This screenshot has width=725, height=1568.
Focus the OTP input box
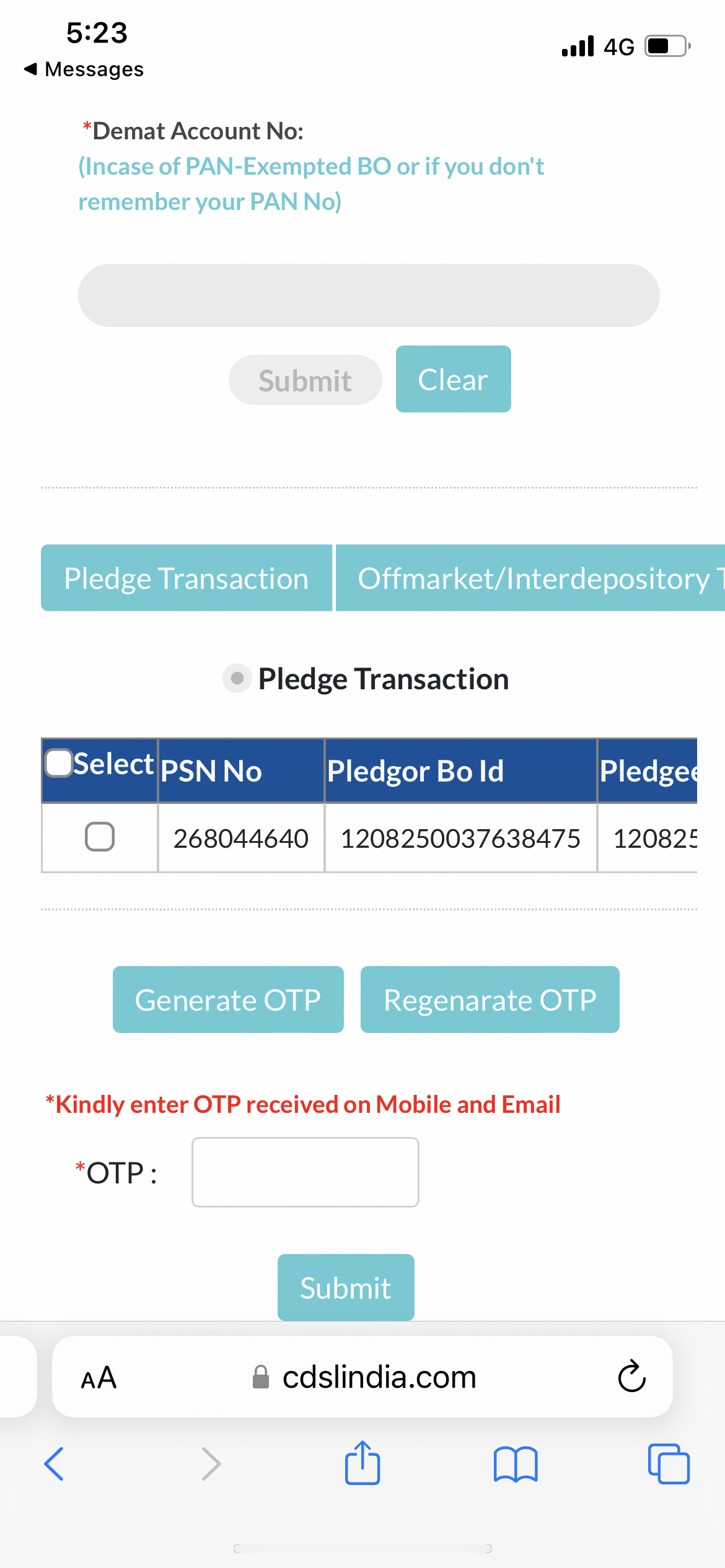point(305,1172)
